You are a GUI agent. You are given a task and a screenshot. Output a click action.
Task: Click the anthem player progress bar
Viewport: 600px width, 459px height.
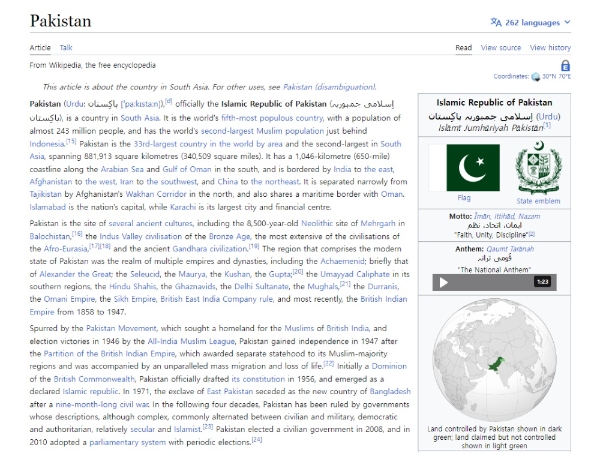coord(492,282)
